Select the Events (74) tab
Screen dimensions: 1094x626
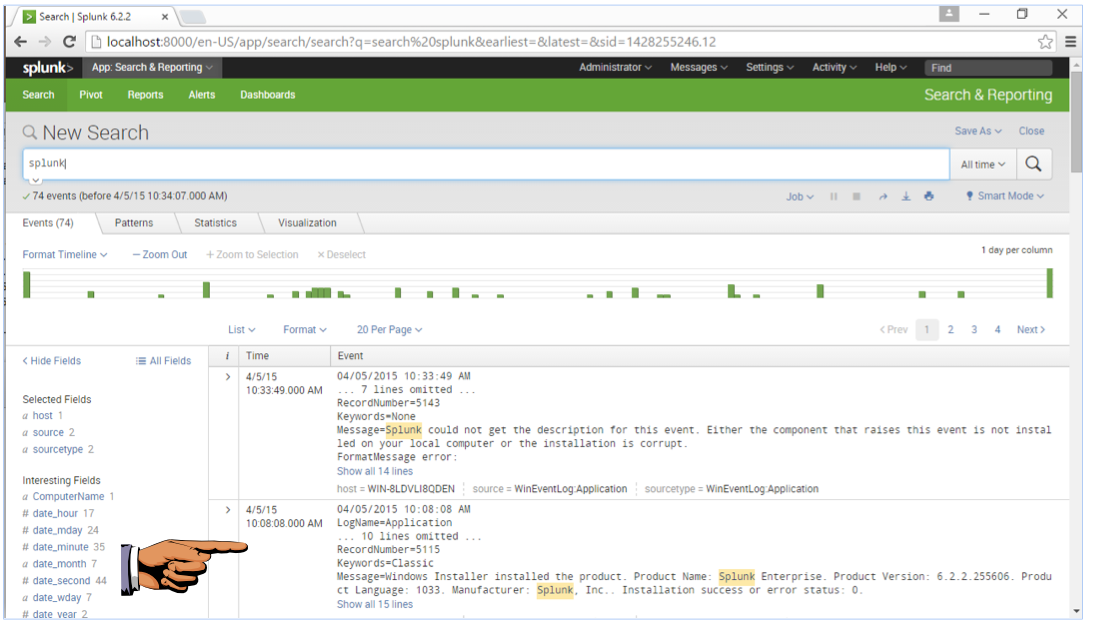click(x=47, y=223)
